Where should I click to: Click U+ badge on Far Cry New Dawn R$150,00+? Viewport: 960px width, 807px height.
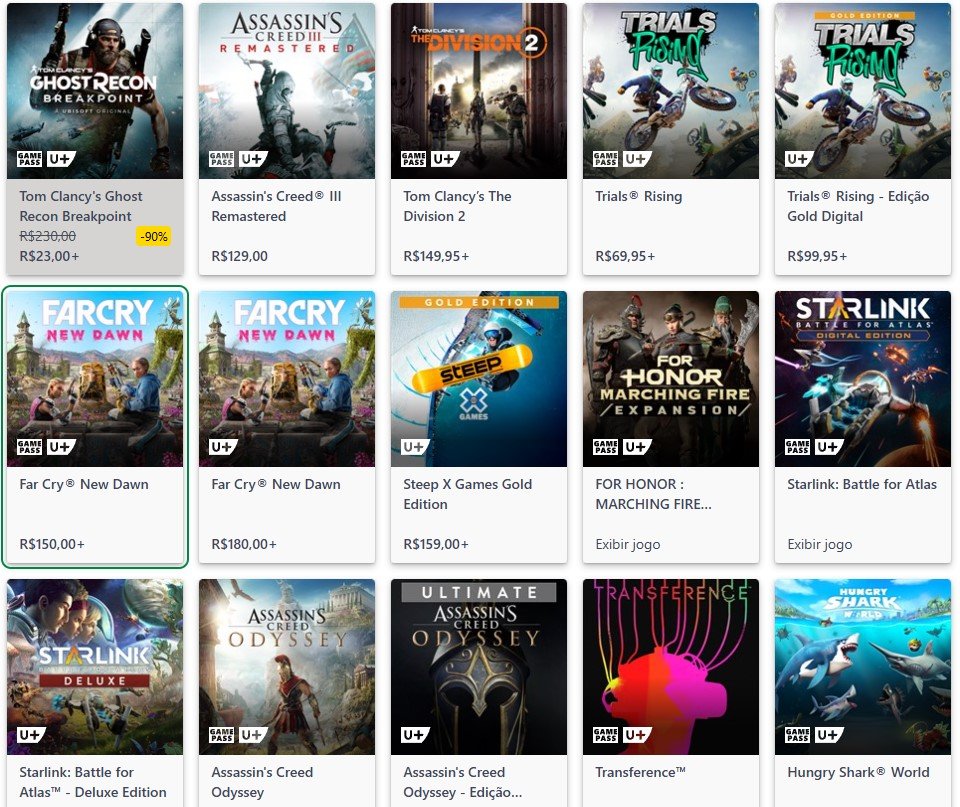point(61,447)
